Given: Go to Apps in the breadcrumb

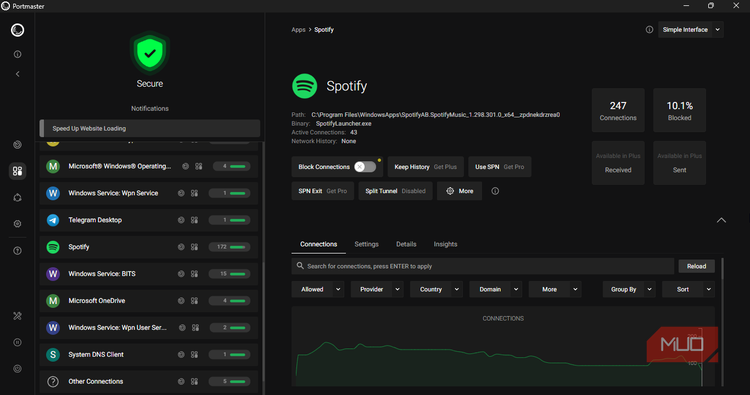Looking at the screenshot, I should 298,30.
